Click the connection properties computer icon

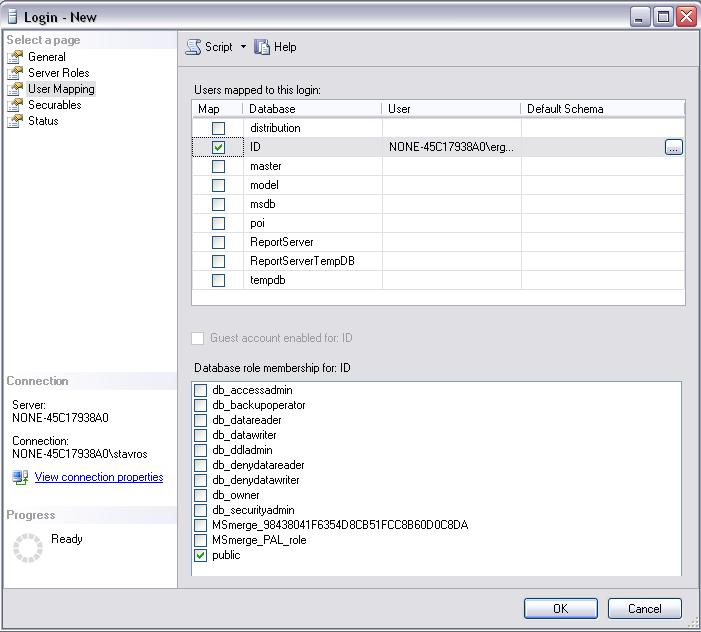tap(21, 477)
